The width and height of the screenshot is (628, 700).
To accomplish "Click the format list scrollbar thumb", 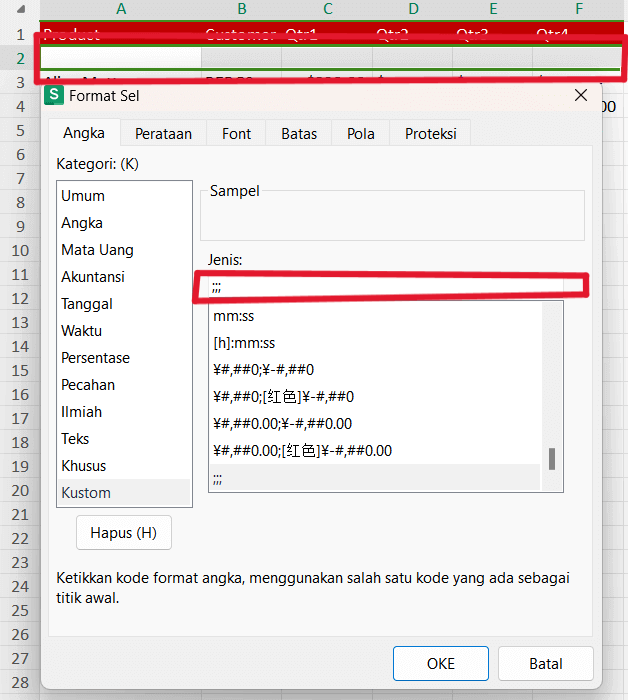I will pos(552,459).
